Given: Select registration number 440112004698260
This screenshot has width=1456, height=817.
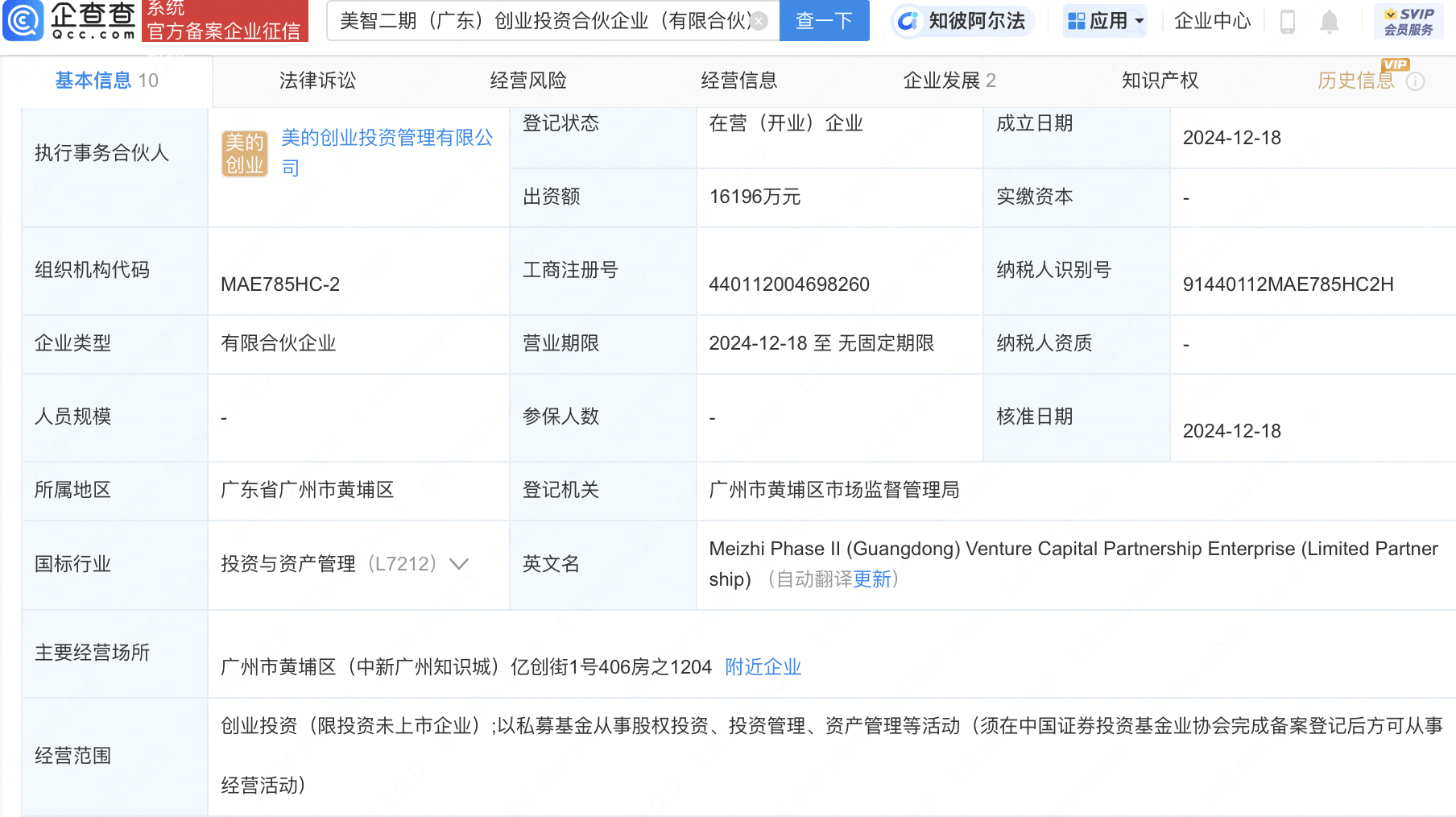Looking at the screenshot, I should (789, 284).
